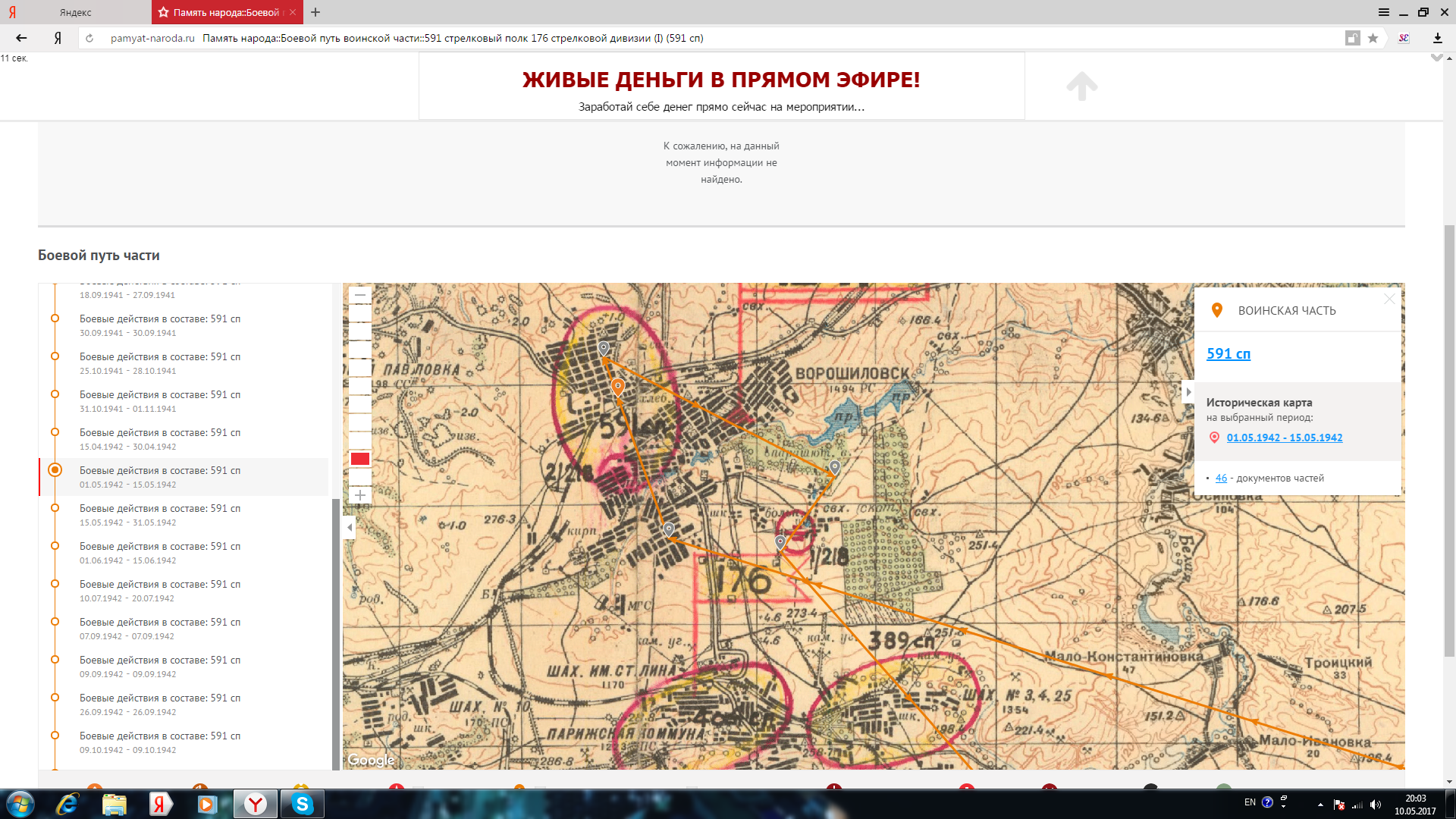Bookmark the page with the star icon

(x=1373, y=38)
